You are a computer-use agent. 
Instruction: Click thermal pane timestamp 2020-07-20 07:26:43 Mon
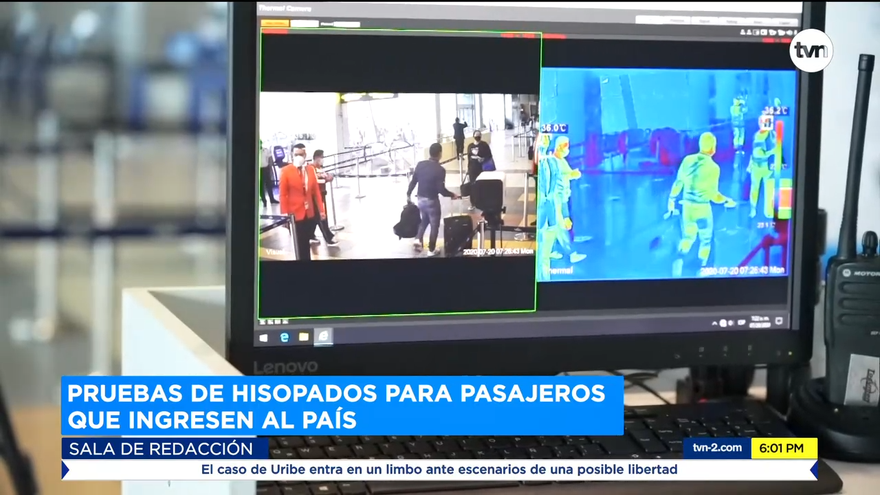pos(742,271)
